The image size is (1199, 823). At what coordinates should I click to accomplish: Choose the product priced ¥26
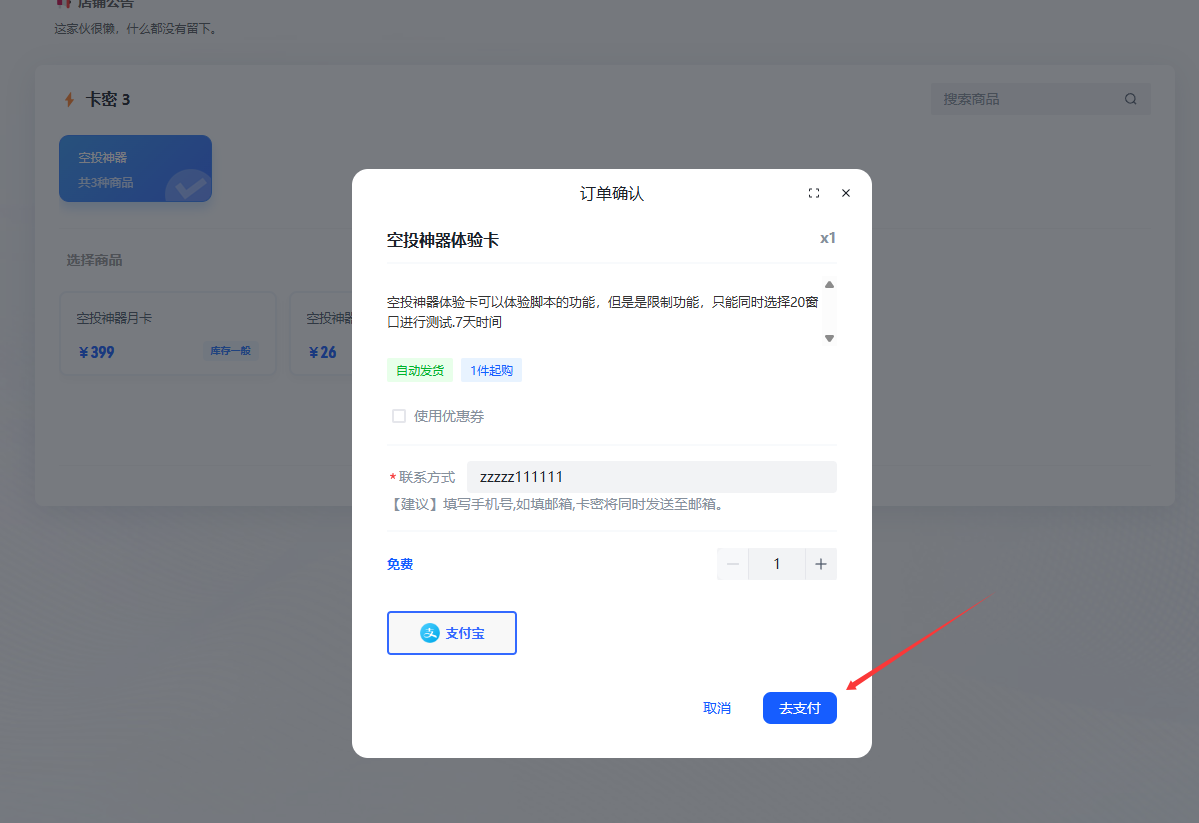(x=321, y=334)
